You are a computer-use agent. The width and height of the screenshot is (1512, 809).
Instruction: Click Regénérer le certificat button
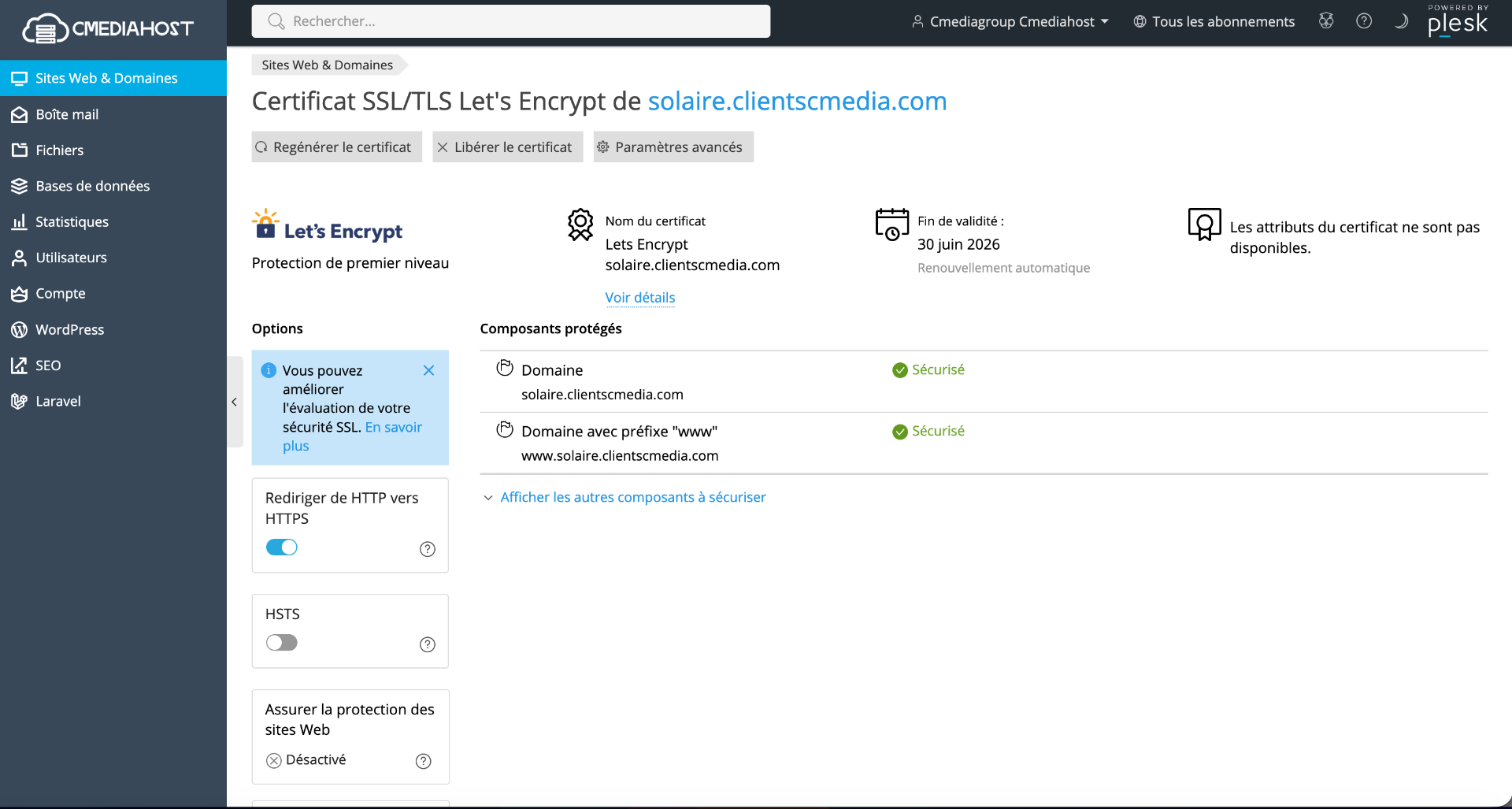[x=337, y=147]
